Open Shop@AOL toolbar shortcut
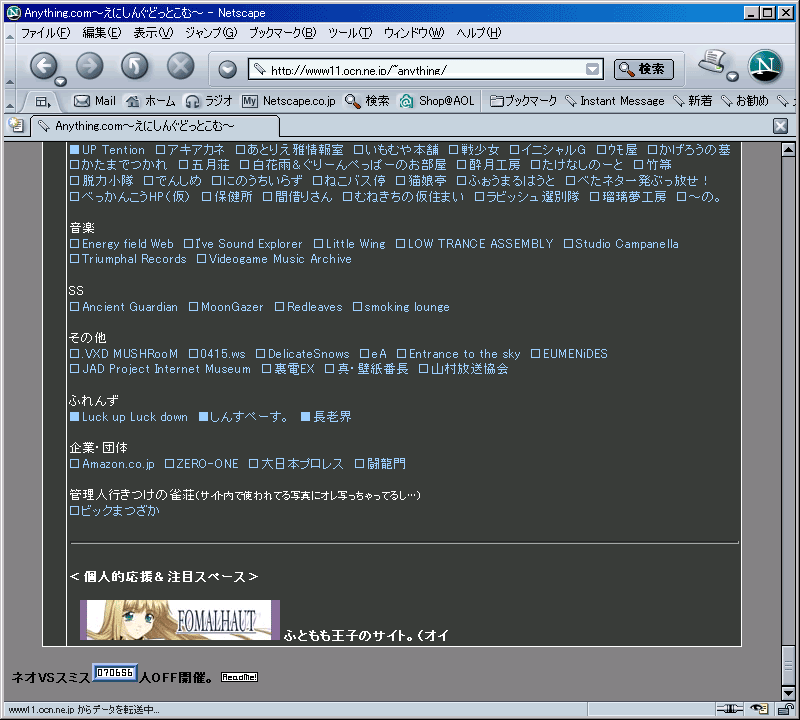The width and height of the screenshot is (800, 720). click(437, 101)
